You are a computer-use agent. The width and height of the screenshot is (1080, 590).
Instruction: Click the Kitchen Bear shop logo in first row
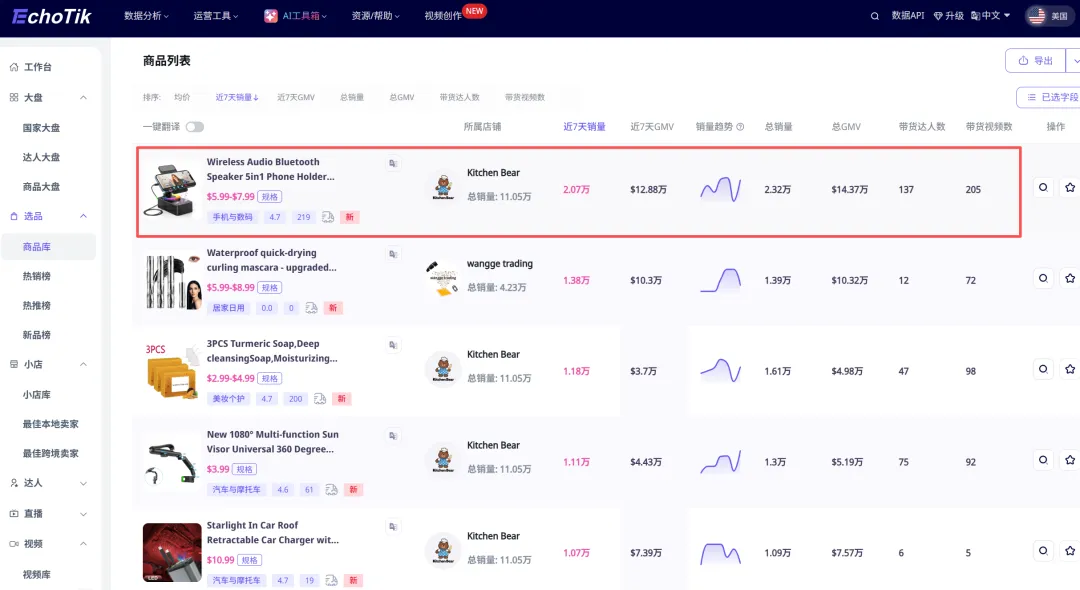coord(443,186)
